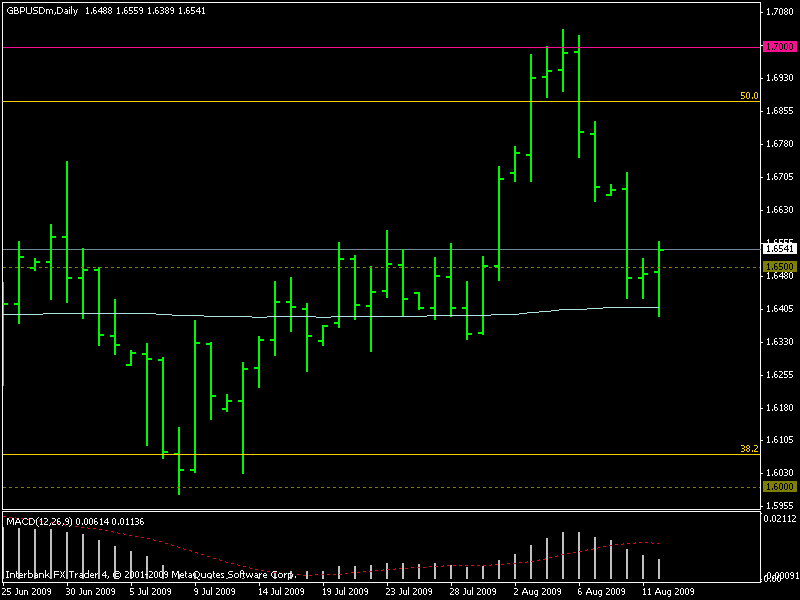800x600 pixels.
Task: Click the 14 Jul 2009 date label
Action: tap(281, 591)
